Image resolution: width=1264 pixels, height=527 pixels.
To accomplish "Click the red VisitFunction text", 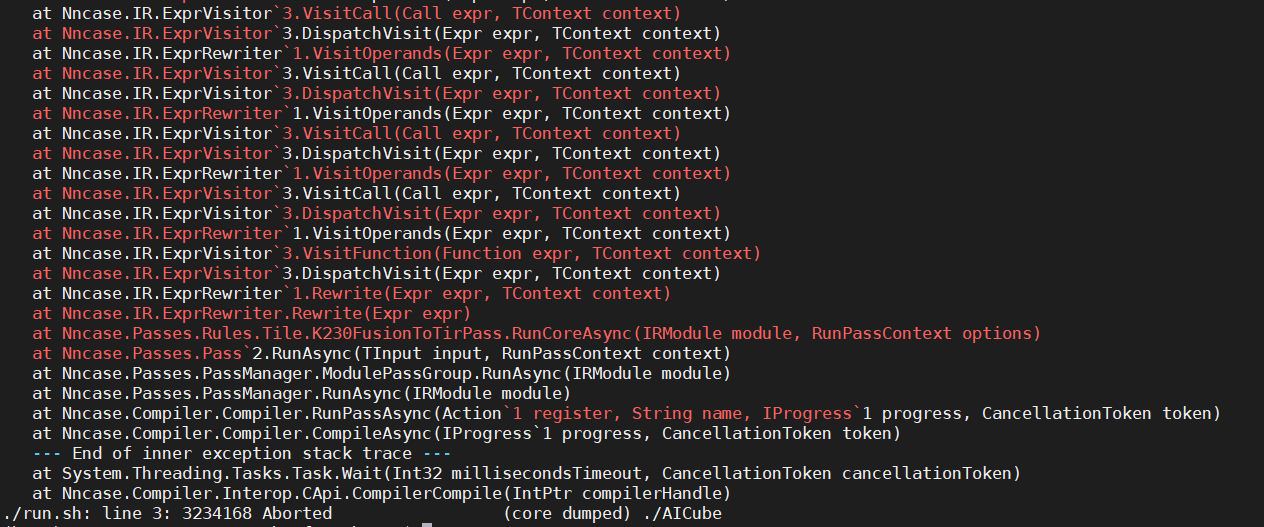I will pos(521,253).
